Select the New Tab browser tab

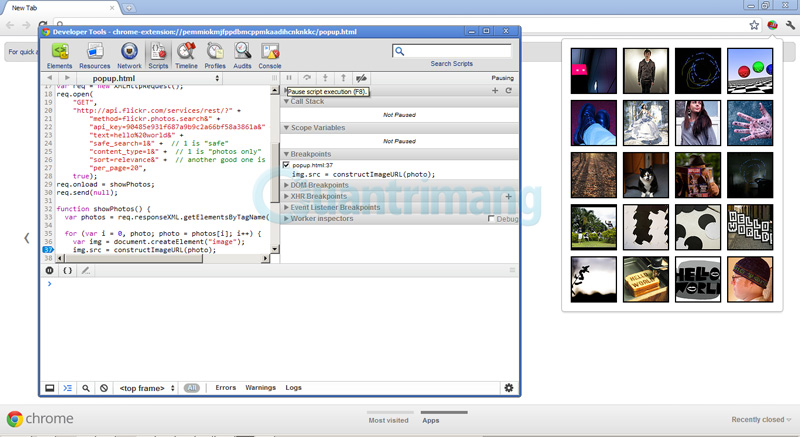click(61, 8)
